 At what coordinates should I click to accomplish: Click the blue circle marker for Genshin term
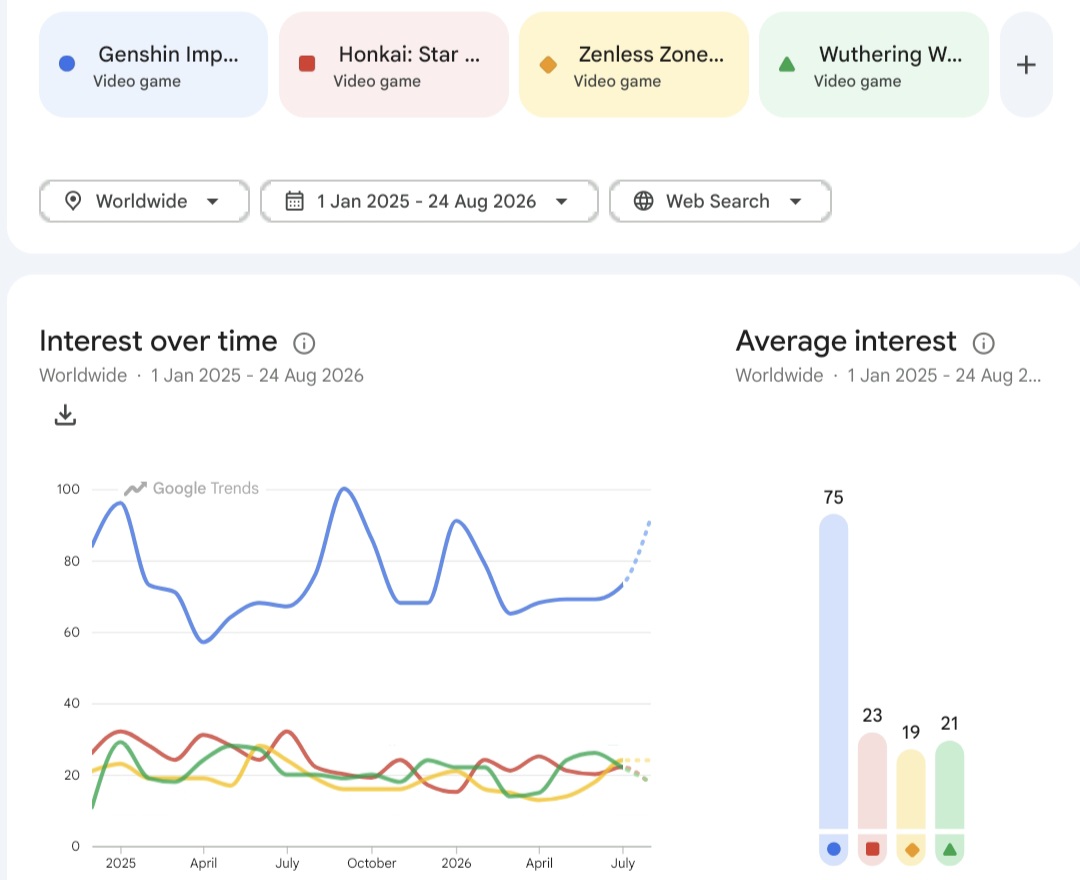[67, 64]
